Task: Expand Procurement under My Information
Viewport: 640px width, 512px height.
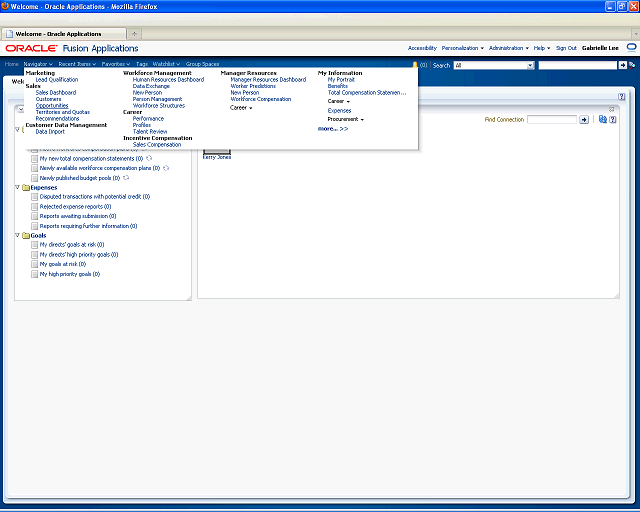Action: coord(346,119)
